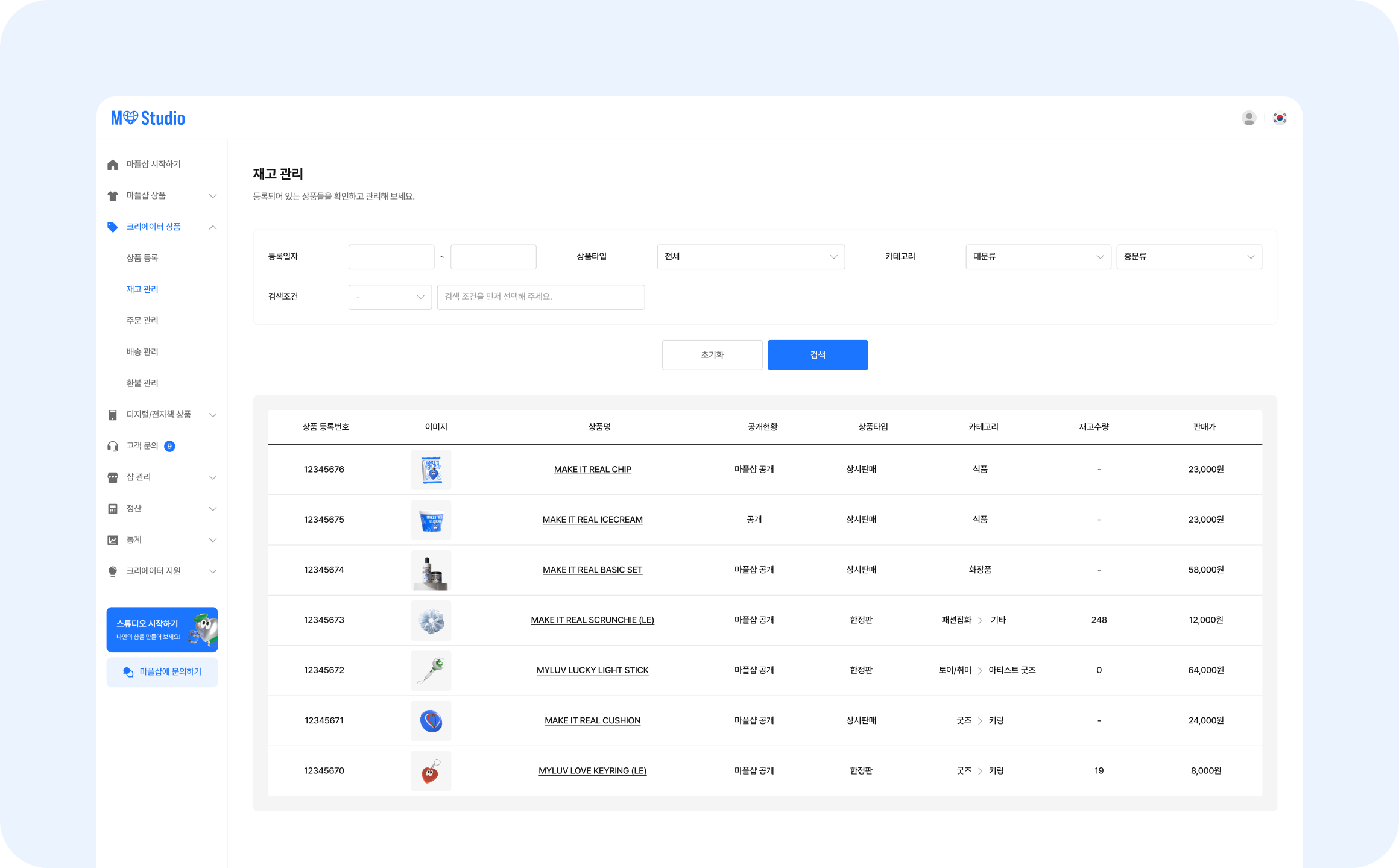The width and height of the screenshot is (1399, 868).
Task: Collapse the 크리에이터 상품 menu section
Action: tap(213, 227)
